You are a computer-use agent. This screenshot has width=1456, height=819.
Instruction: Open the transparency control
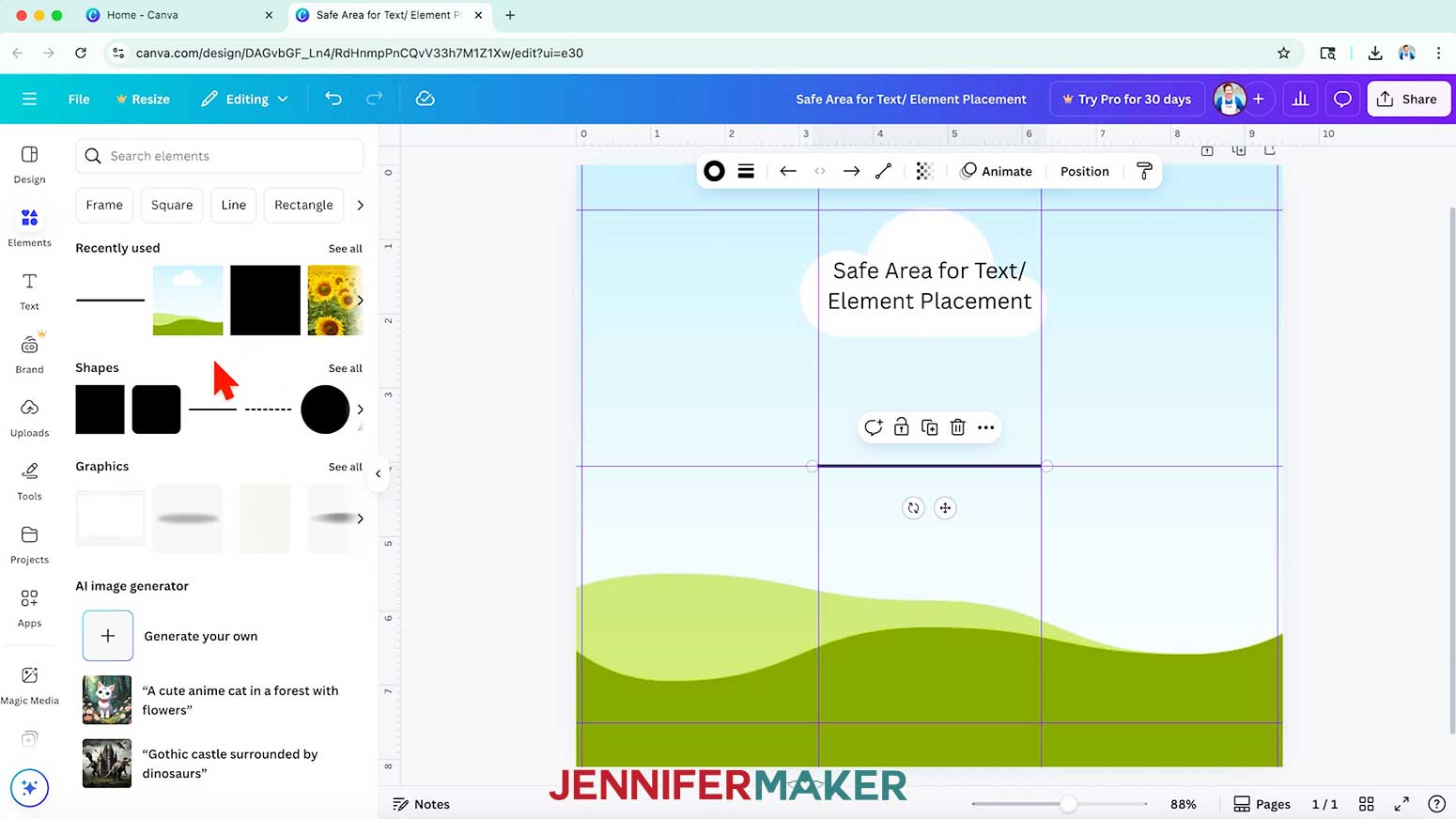(924, 171)
